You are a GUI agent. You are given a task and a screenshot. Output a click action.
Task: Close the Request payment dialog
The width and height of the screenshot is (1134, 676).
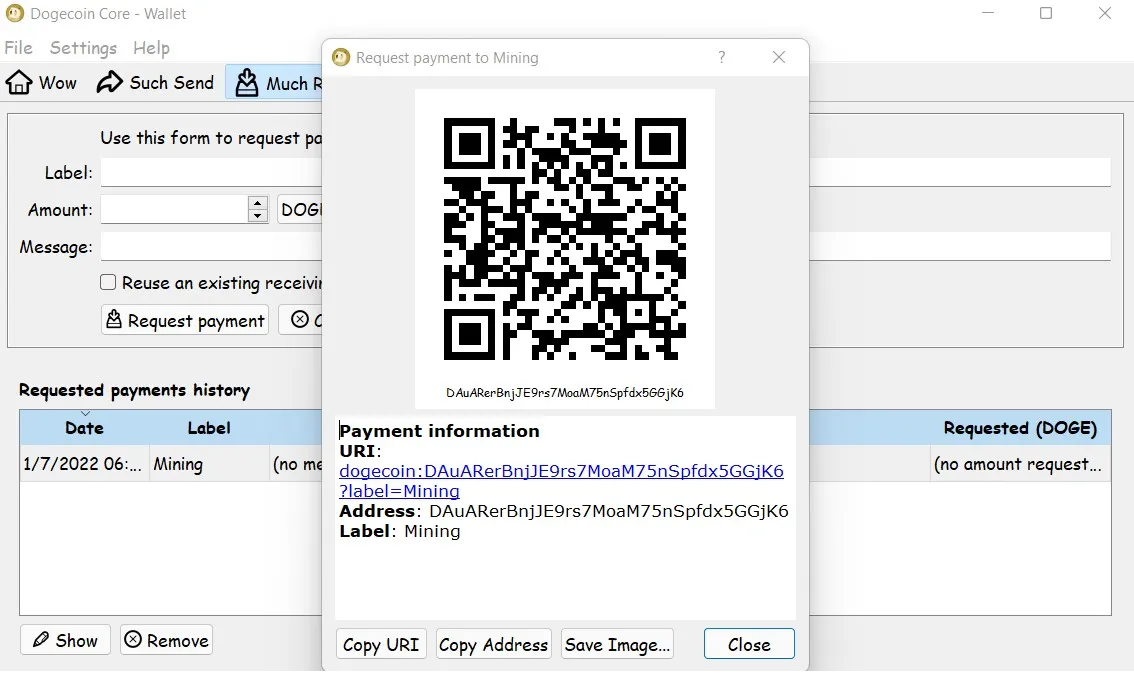[748, 643]
